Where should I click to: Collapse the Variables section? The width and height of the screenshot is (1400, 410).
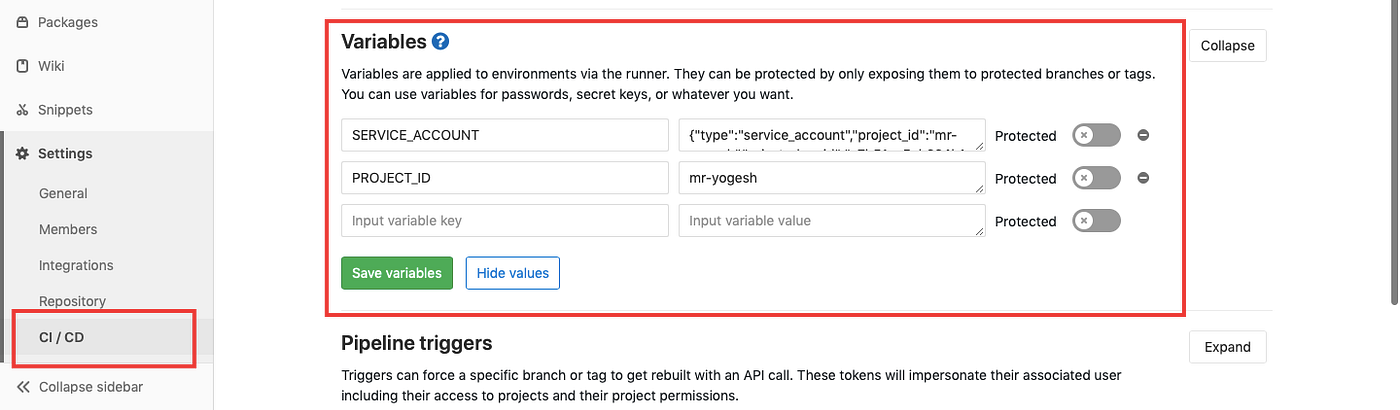[1227, 46]
